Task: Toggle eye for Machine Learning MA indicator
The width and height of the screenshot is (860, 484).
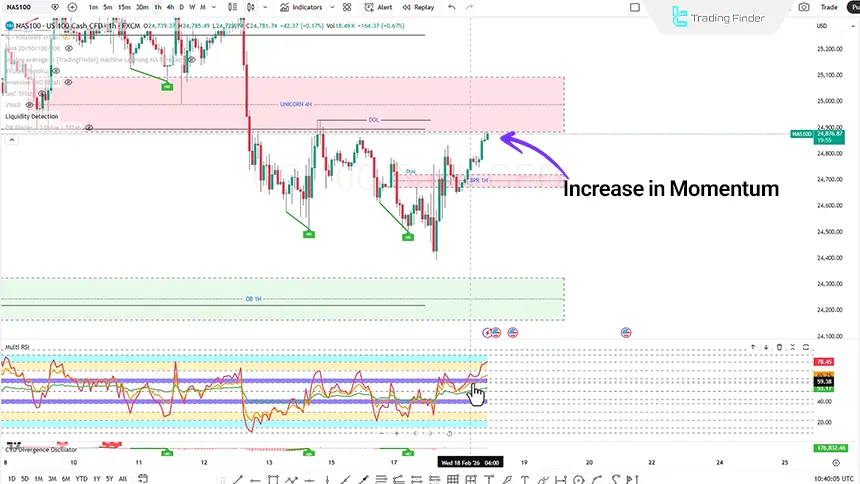Action: tap(191, 60)
